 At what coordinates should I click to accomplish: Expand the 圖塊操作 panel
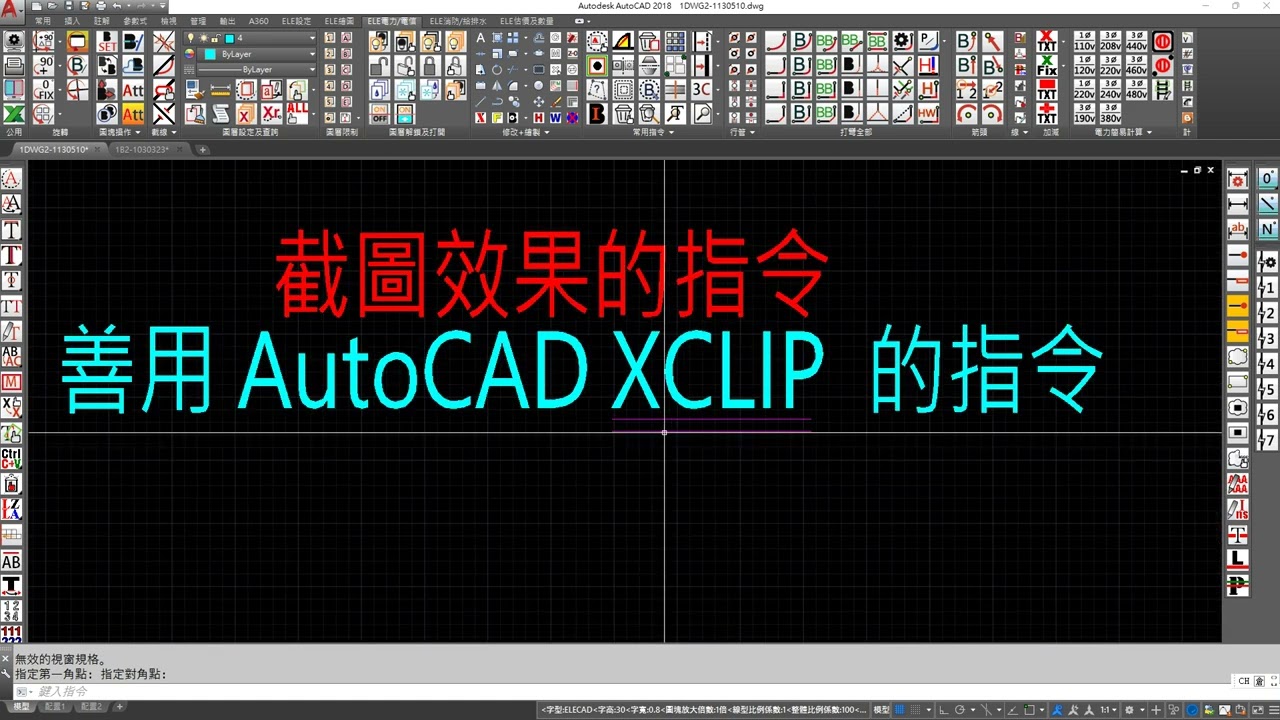[120, 132]
